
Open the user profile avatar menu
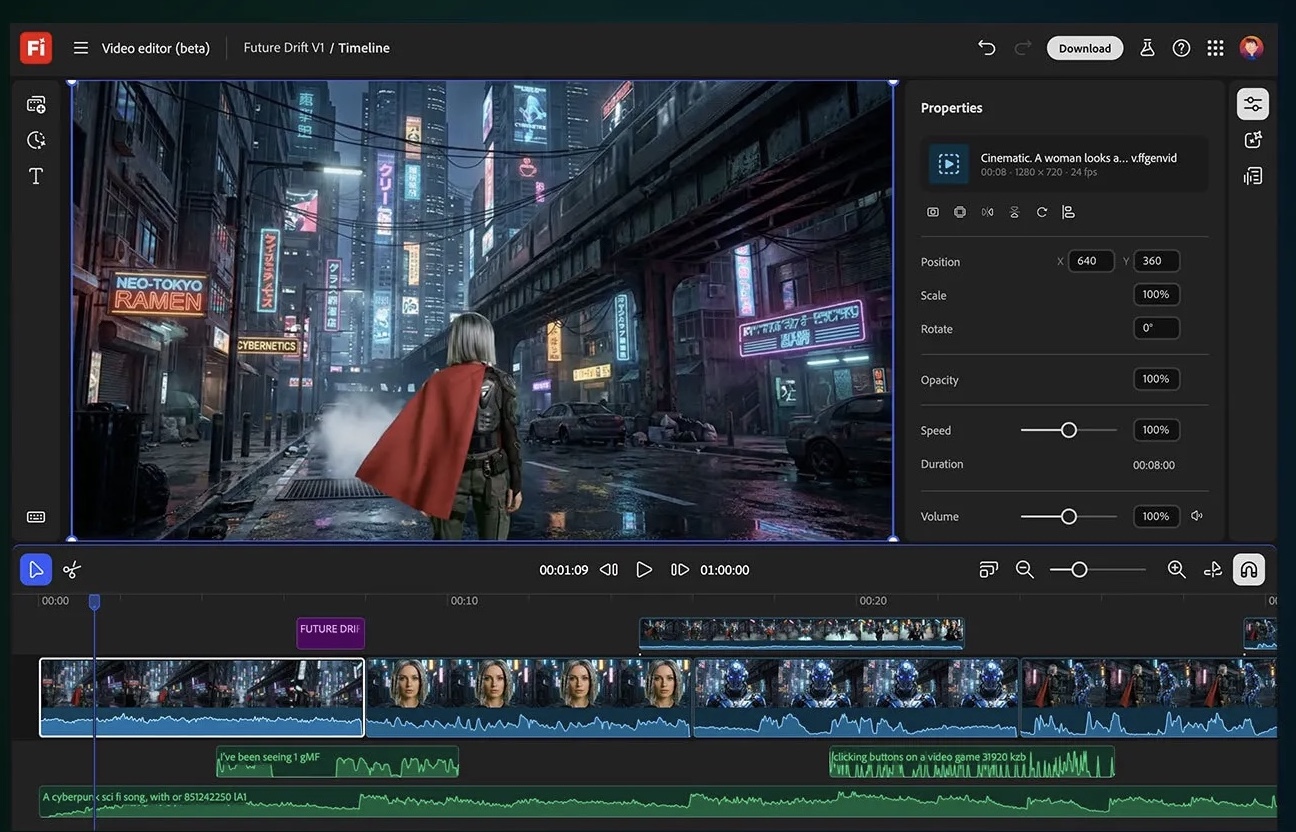click(x=1251, y=48)
